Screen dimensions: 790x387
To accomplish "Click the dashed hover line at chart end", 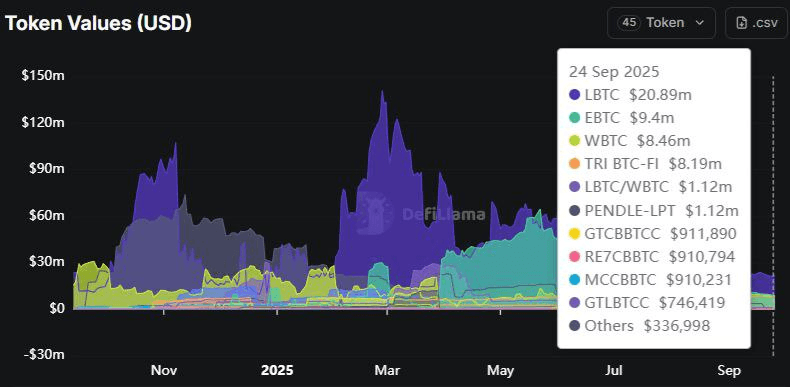I will (x=773, y=217).
